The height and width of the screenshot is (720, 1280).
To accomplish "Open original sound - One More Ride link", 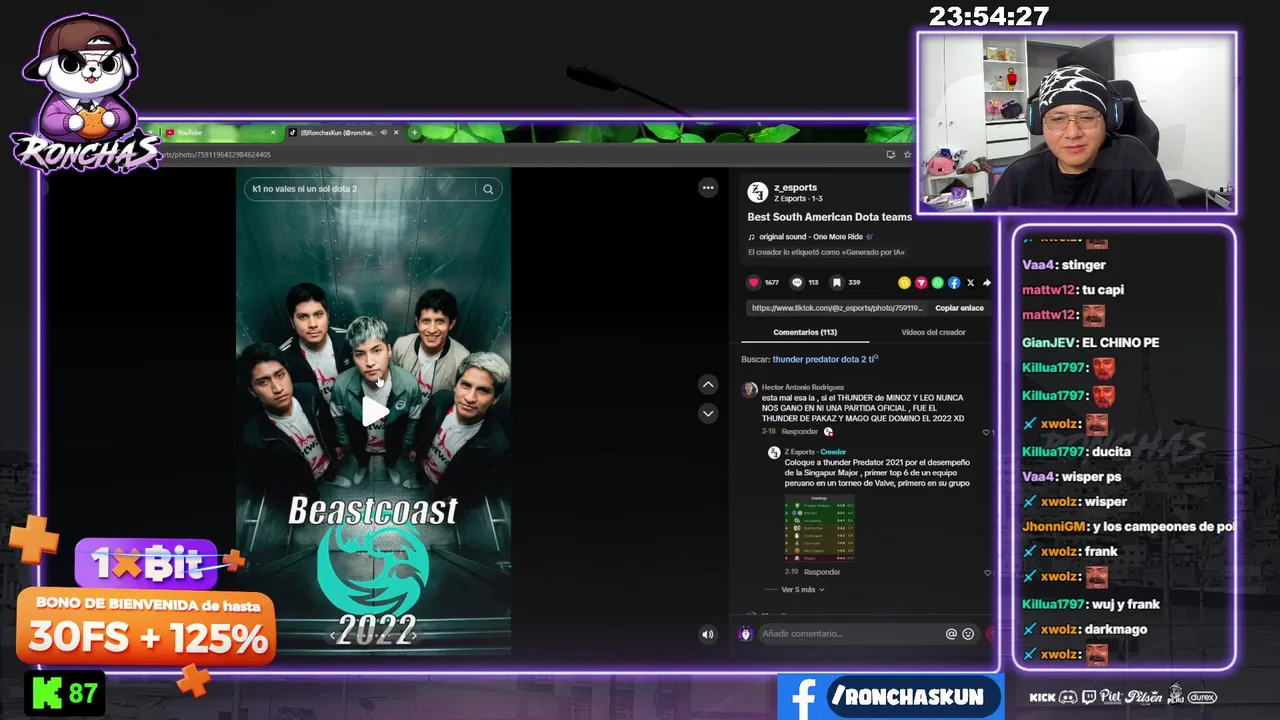I will (810, 237).
